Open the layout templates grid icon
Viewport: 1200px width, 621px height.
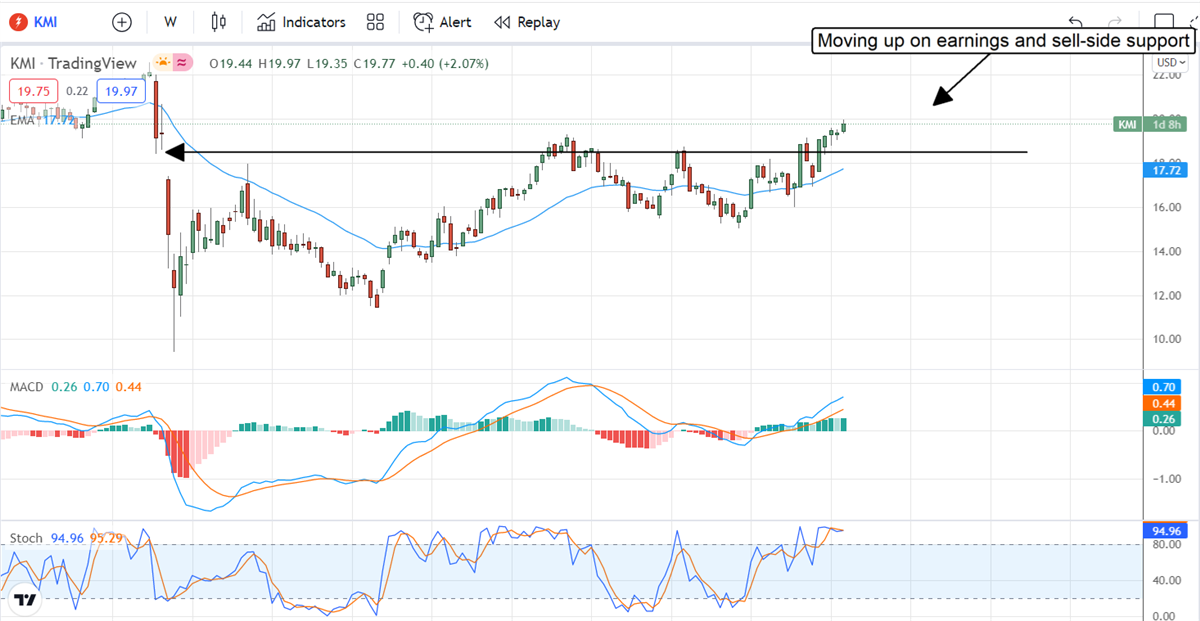[375, 22]
